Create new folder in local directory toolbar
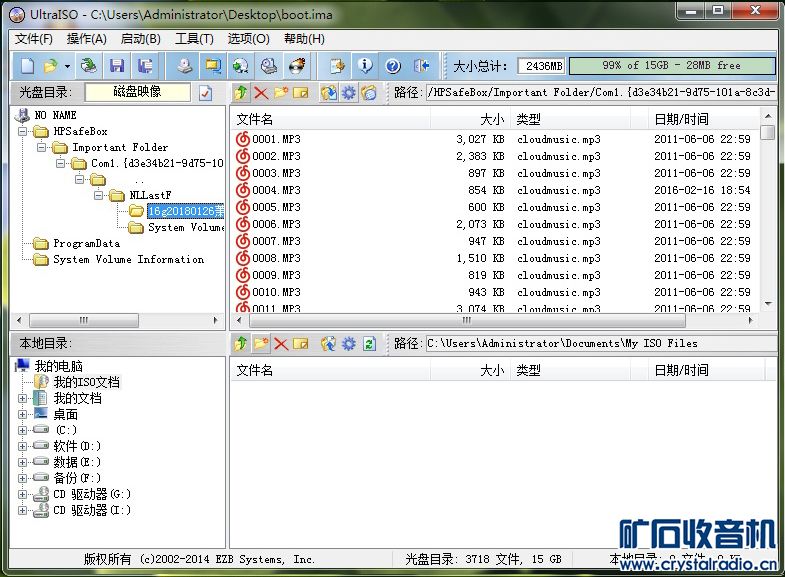Viewport: 785px width, 577px height. 261,343
